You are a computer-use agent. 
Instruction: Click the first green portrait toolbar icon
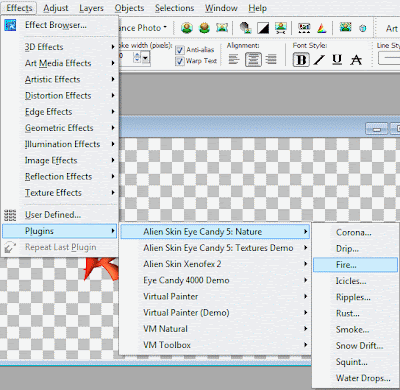(187, 28)
